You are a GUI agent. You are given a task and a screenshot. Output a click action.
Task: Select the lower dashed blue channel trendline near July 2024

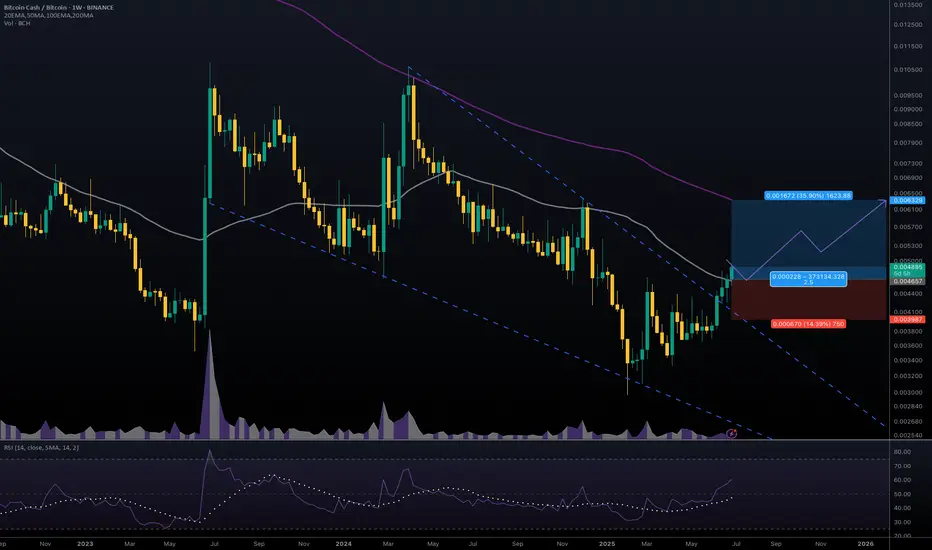473,314
